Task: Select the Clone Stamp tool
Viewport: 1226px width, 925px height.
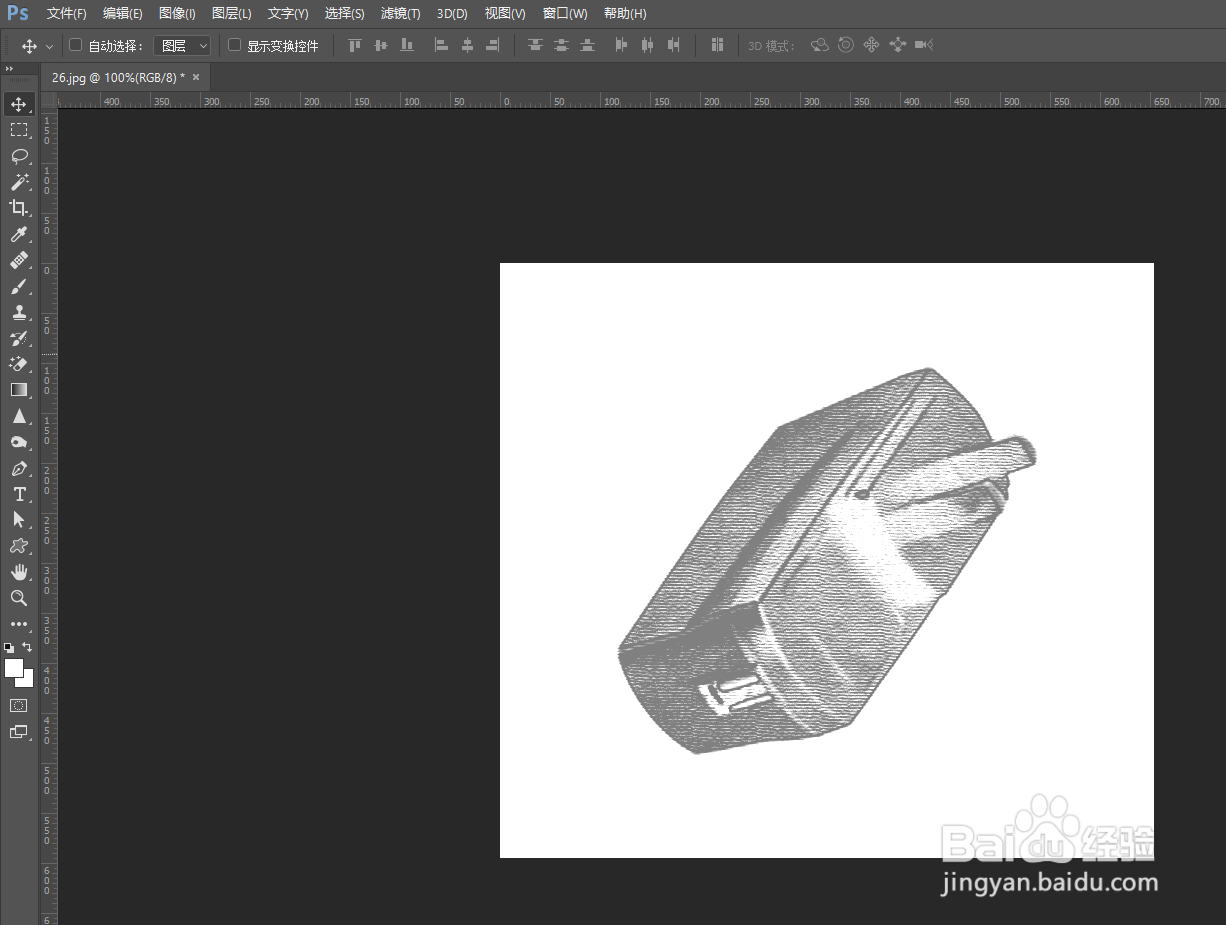Action: (x=19, y=312)
